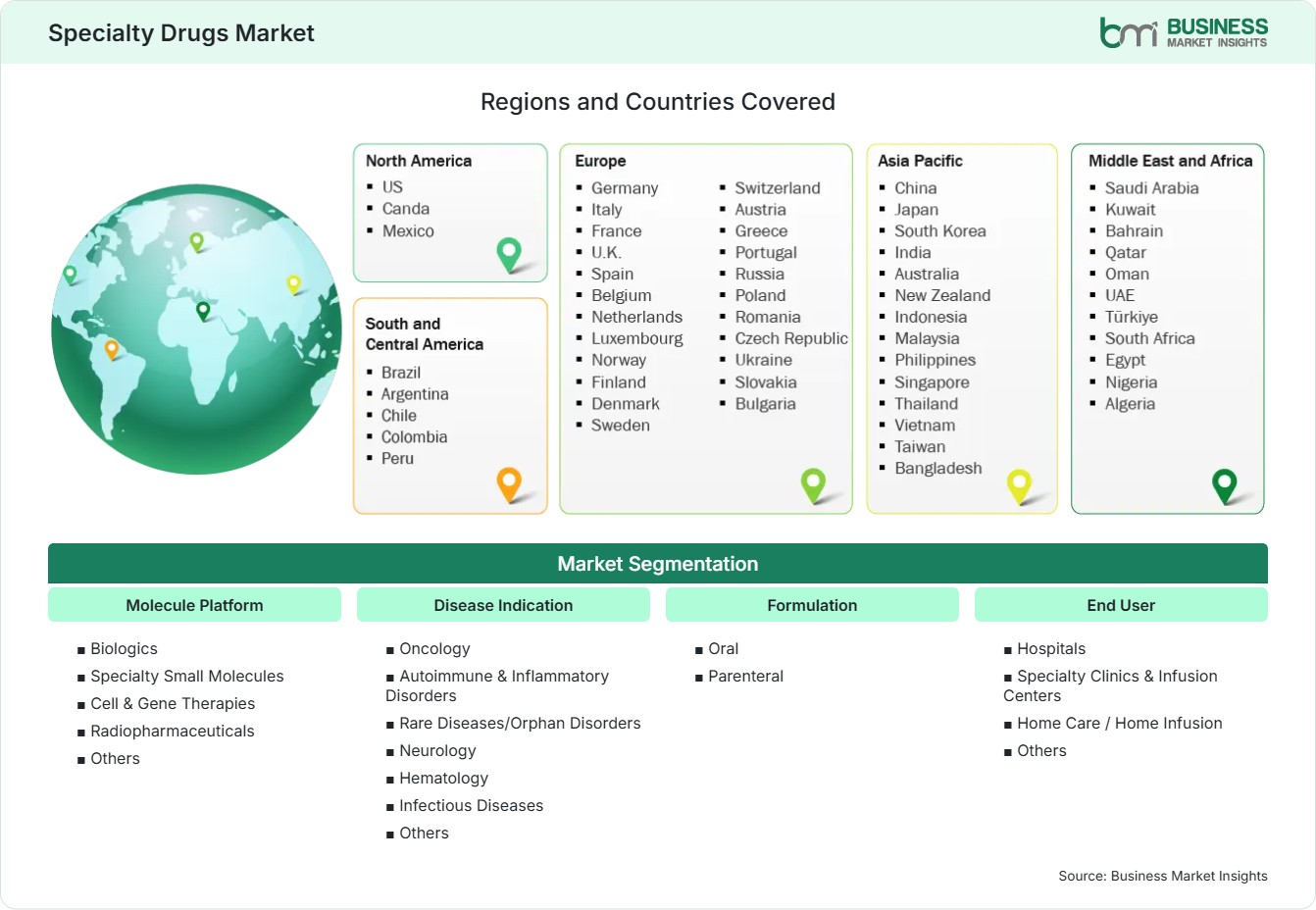The image size is (1316, 910).
Task: Click the dark green pin in Middle East and Africa card
Action: pyautogui.click(x=1225, y=486)
